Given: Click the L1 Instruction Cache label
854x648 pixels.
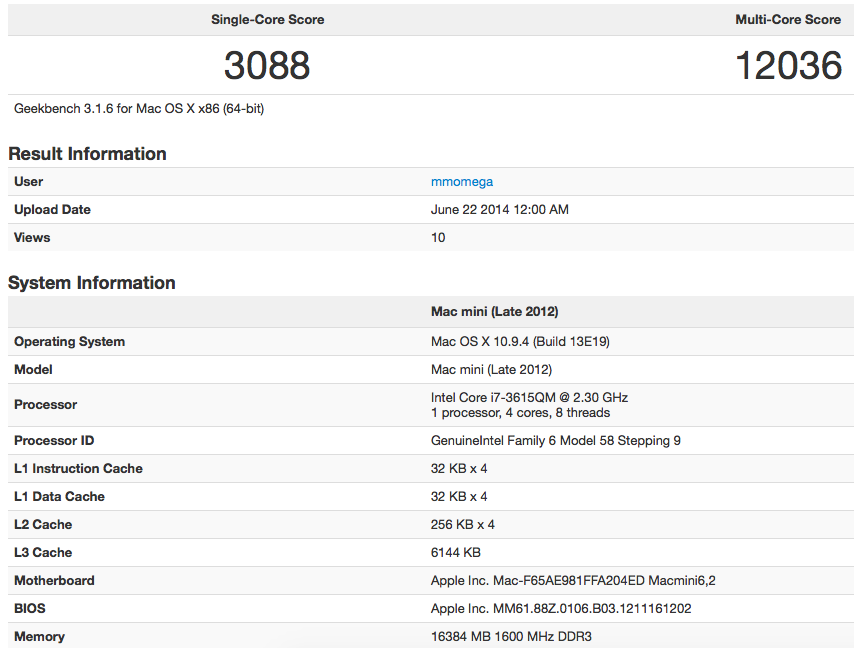Looking at the screenshot, I should [x=78, y=468].
